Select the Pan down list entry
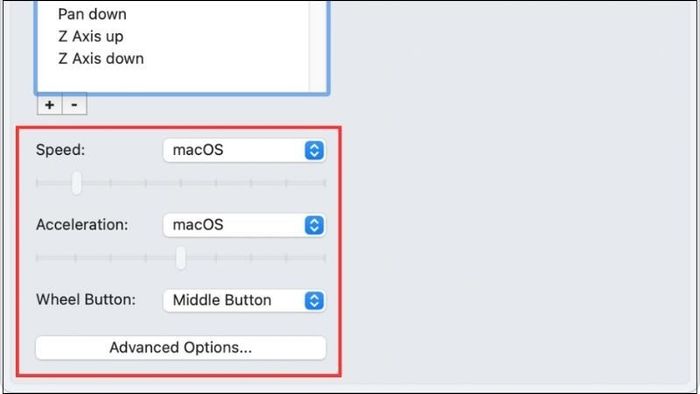Screen dimensions: 700x394 [x=92, y=14]
